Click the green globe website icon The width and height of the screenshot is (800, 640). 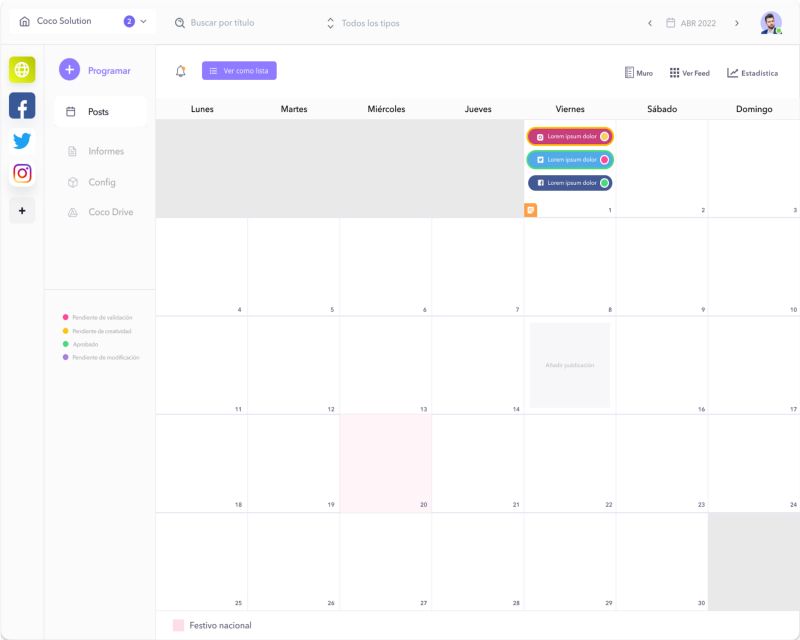pos(22,70)
